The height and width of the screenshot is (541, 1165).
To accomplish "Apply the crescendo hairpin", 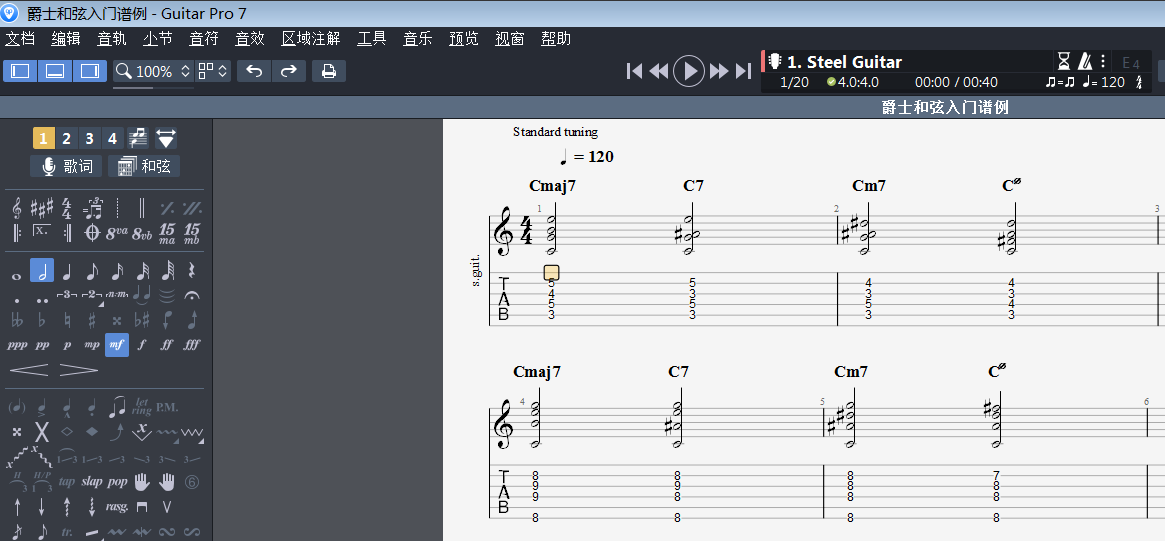I will point(29,369).
